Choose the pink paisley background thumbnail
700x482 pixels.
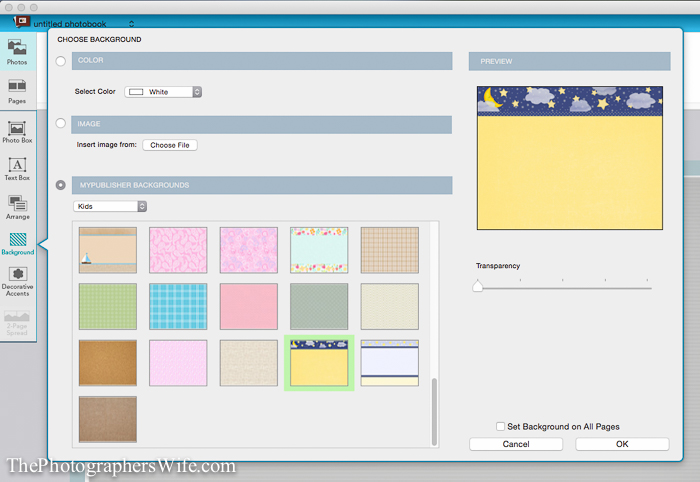(x=178, y=250)
